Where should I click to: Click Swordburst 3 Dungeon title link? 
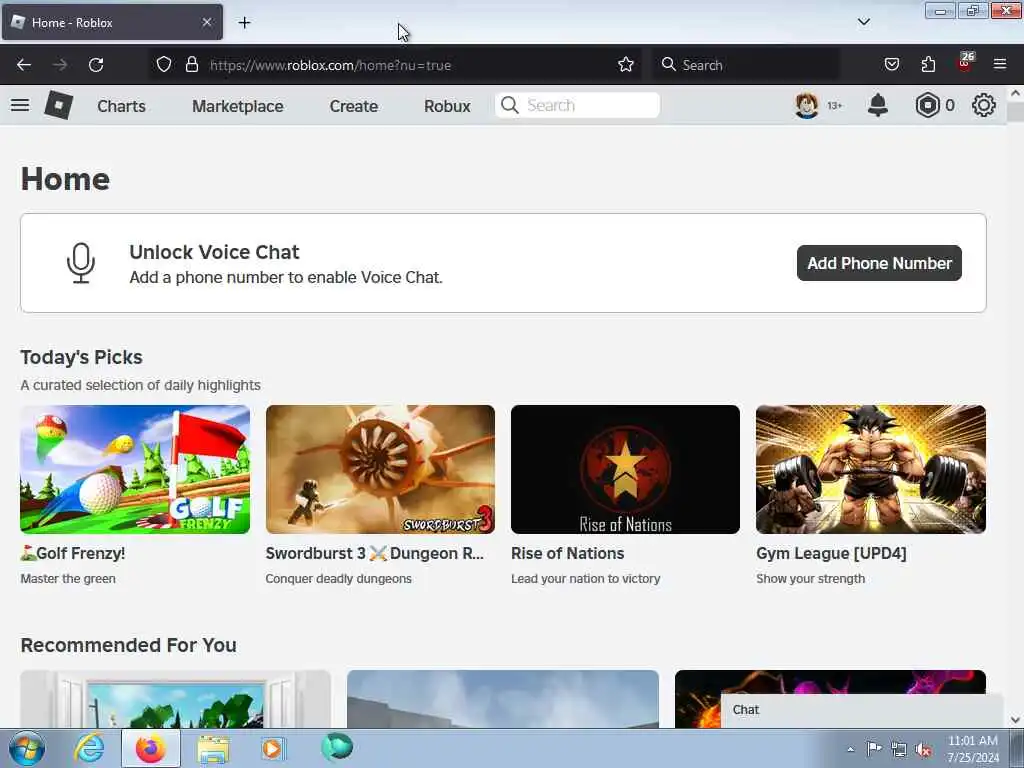[x=374, y=553]
